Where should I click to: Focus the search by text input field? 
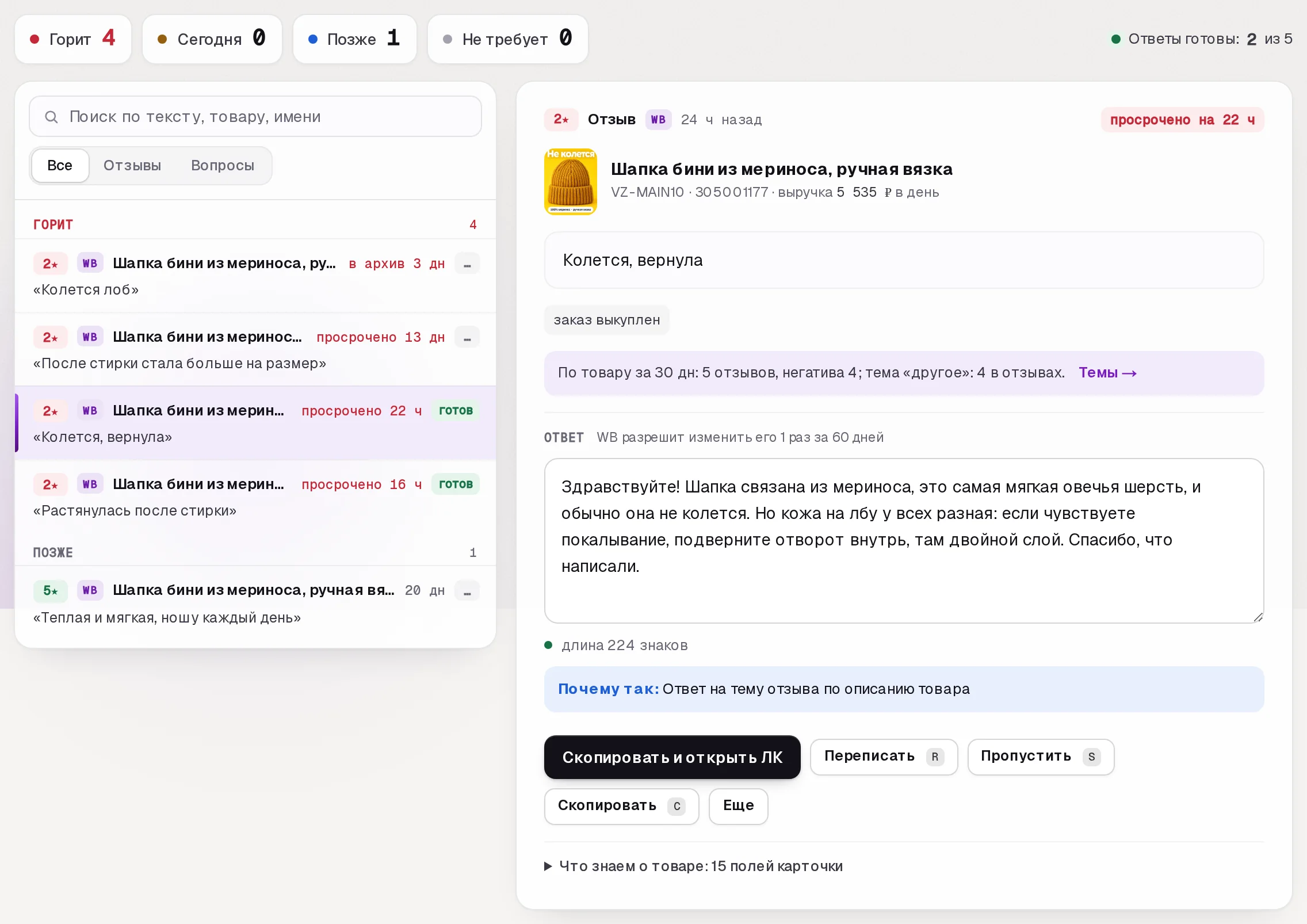(255, 117)
